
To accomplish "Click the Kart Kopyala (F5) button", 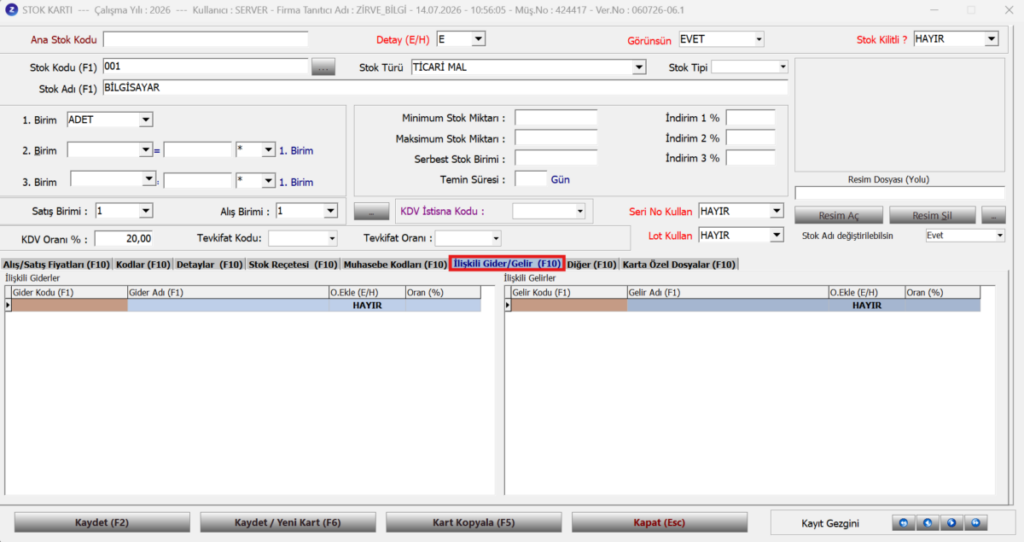I will (x=473, y=522).
